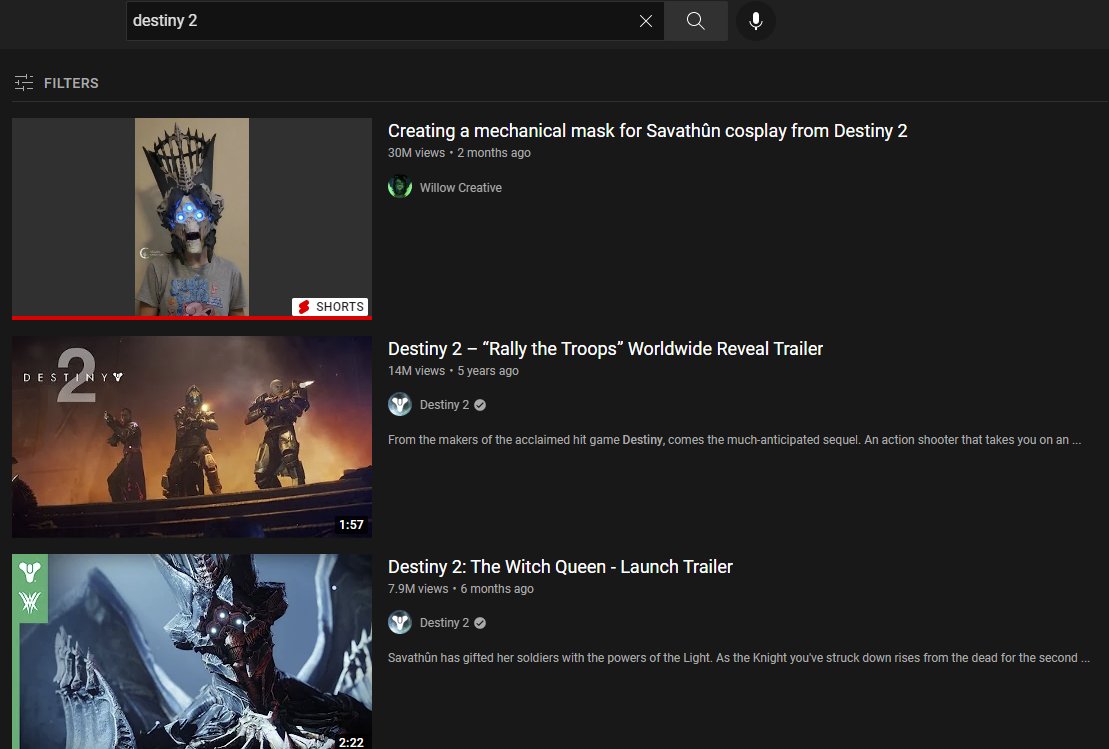Open the Rally the Troops trailer thumbnail
The width and height of the screenshot is (1109, 749).
(192, 436)
